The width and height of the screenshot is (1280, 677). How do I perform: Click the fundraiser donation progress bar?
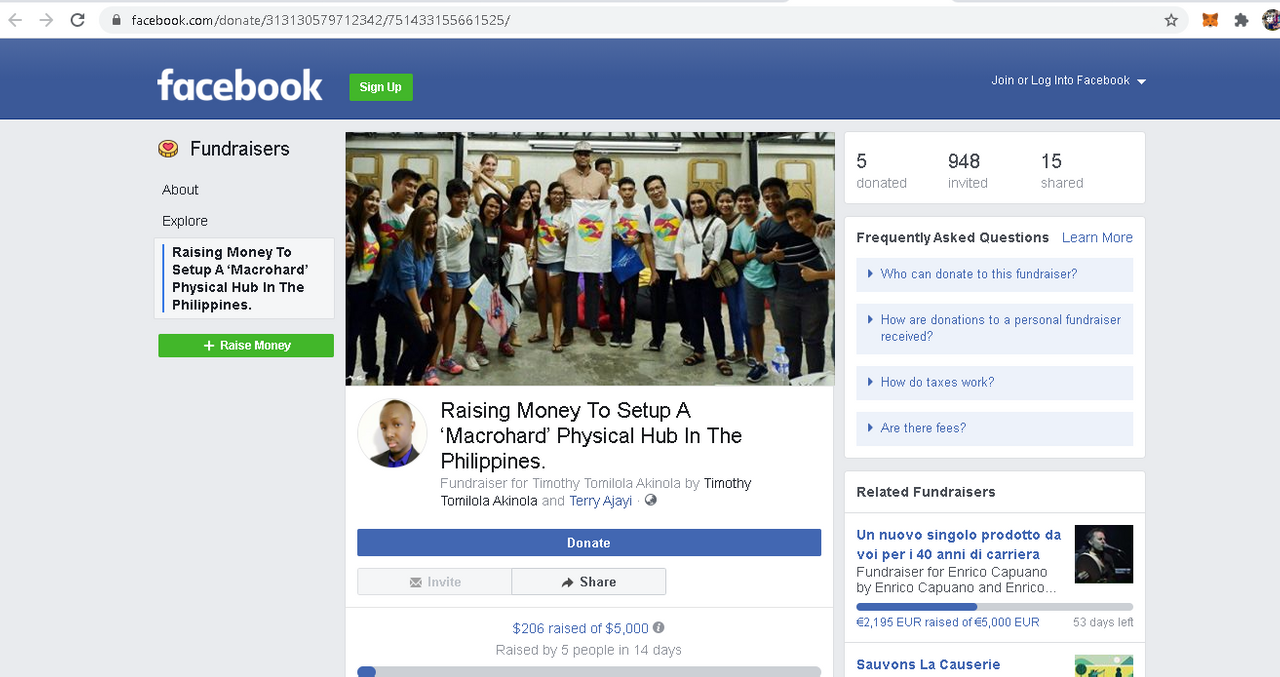pyautogui.click(x=589, y=671)
